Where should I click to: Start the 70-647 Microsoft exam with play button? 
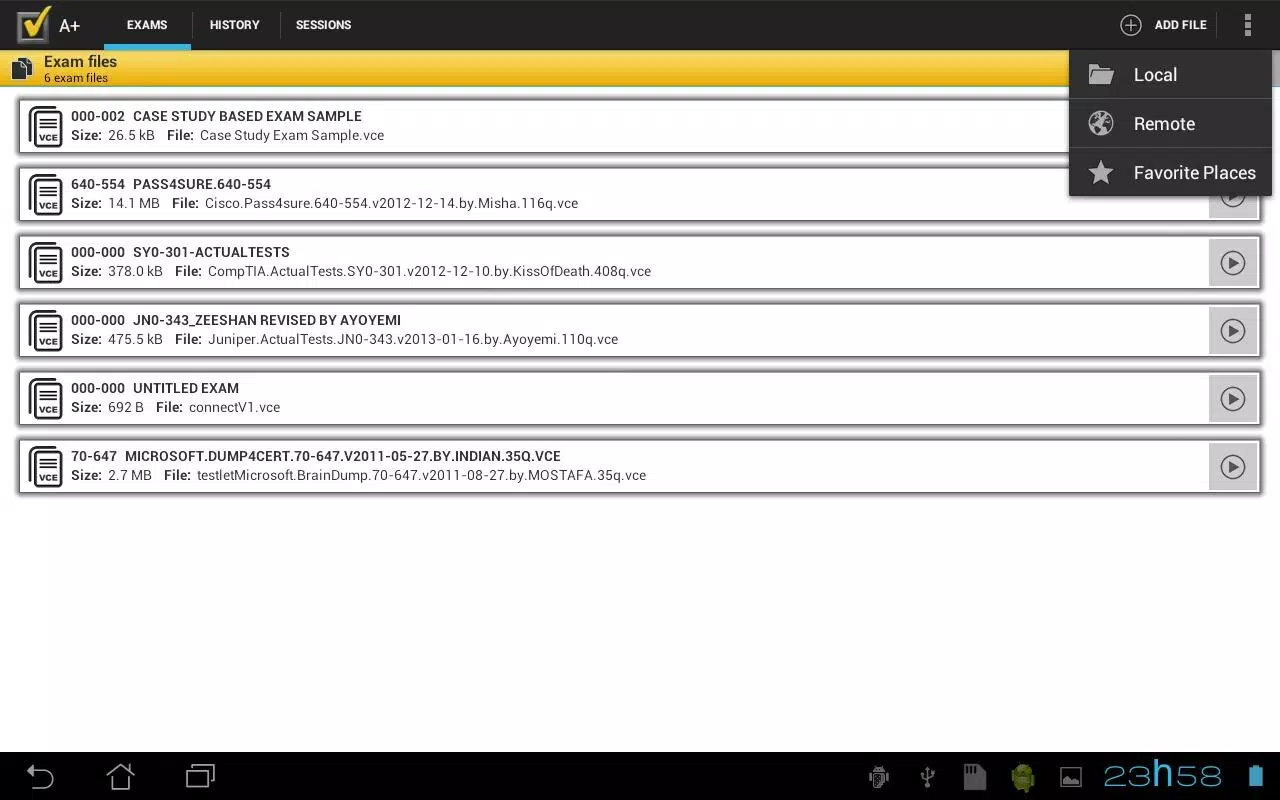click(1233, 467)
